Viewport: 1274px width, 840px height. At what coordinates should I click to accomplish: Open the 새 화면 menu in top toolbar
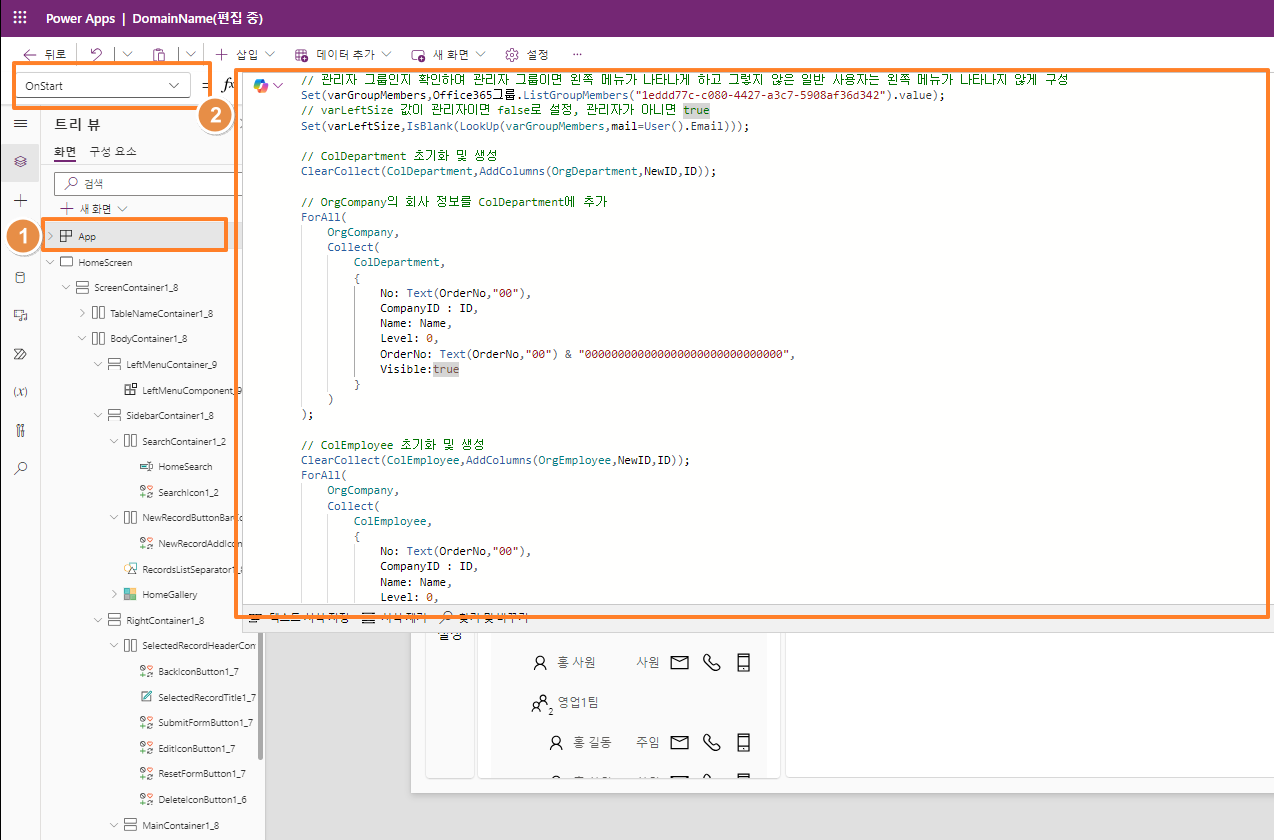click(x=449, y=54)
